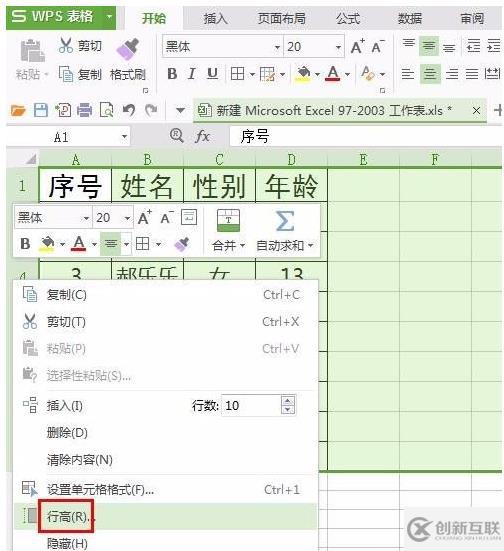Click the Undo arrow icon

(x=129, y=110)
